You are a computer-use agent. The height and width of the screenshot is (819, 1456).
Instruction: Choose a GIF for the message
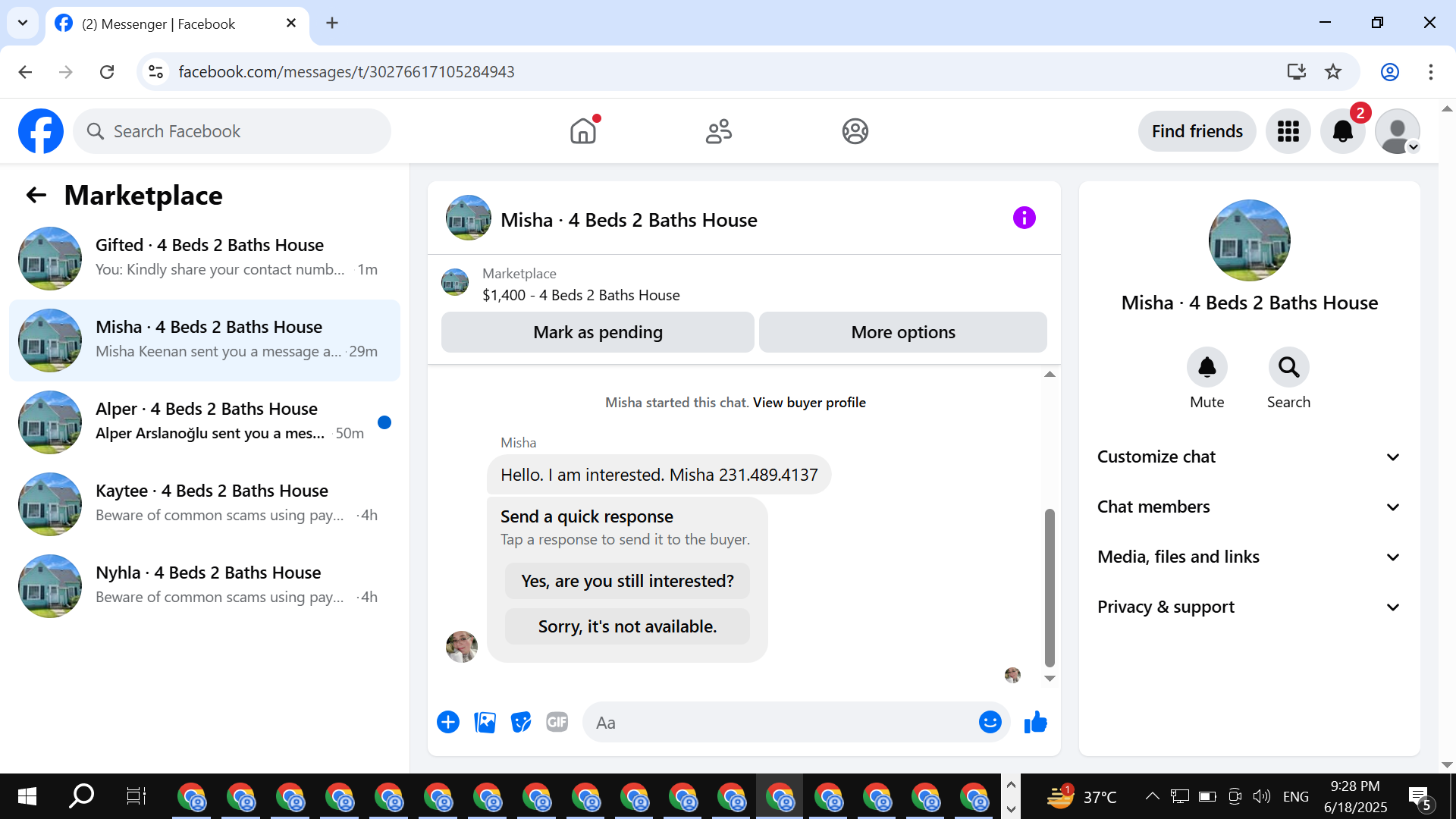coord(557,722)
